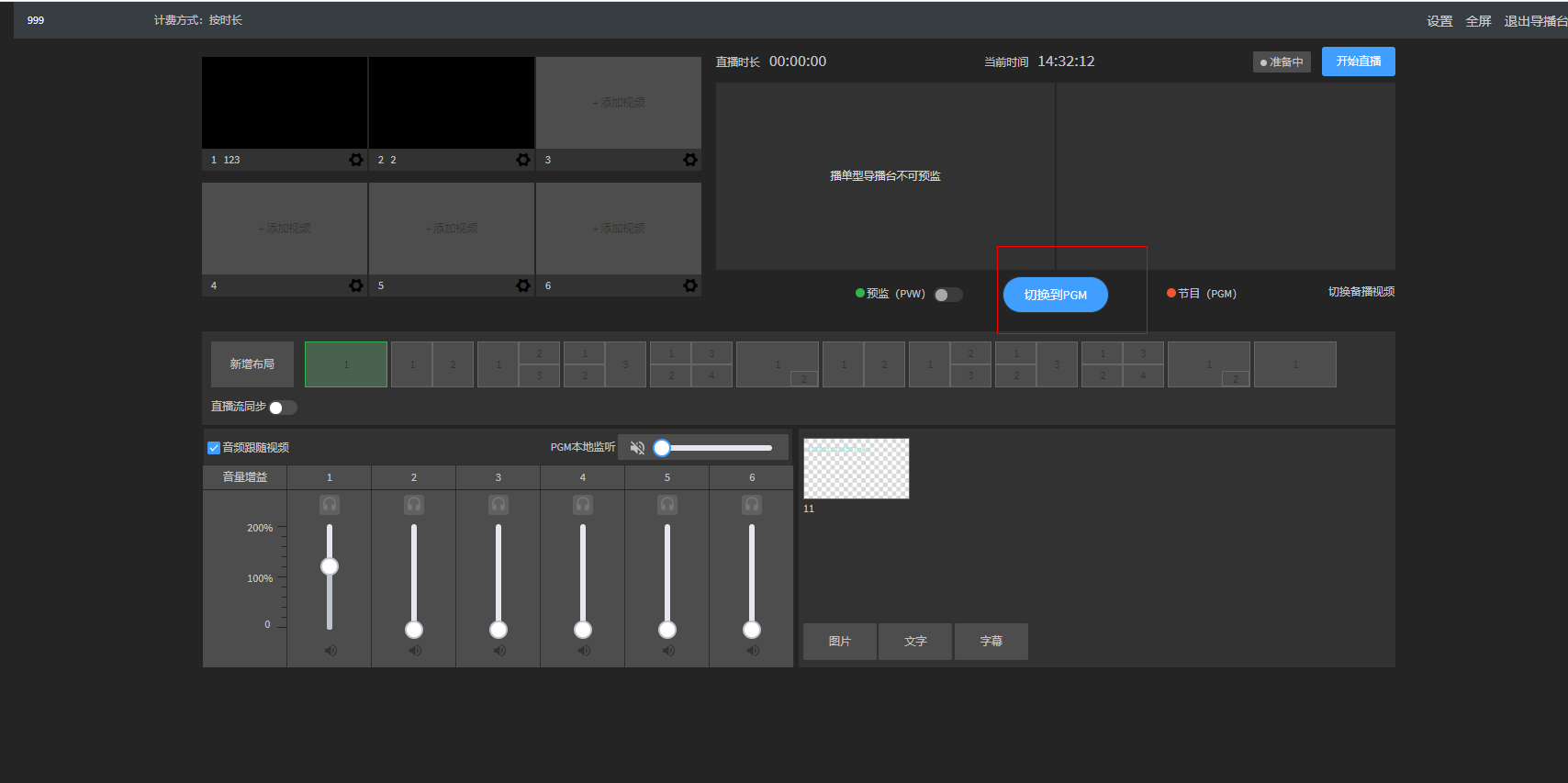Screen dimensions: 1568x783
Task: Select the image thumbnail labeled 11
Action: pyautogui.click(x=857, y=469)
